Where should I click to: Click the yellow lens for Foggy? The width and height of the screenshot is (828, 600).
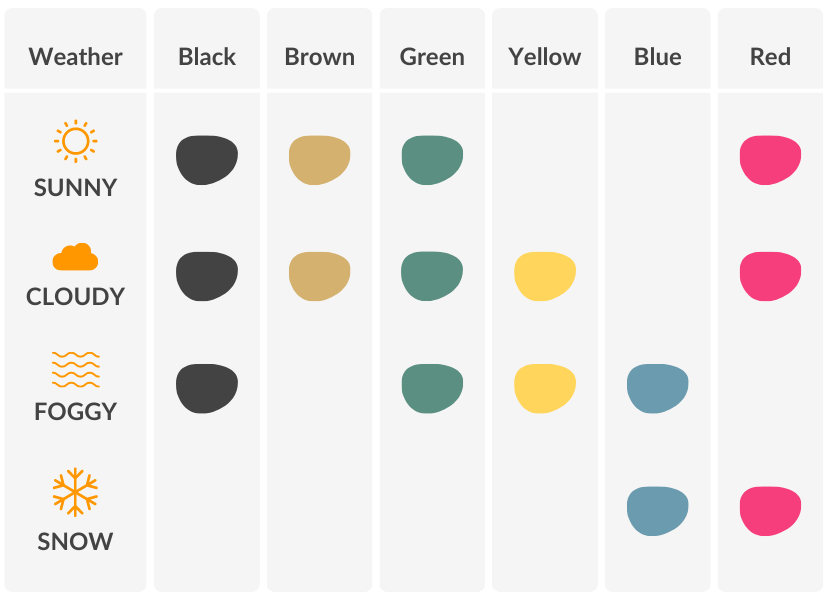click(545, 389)
